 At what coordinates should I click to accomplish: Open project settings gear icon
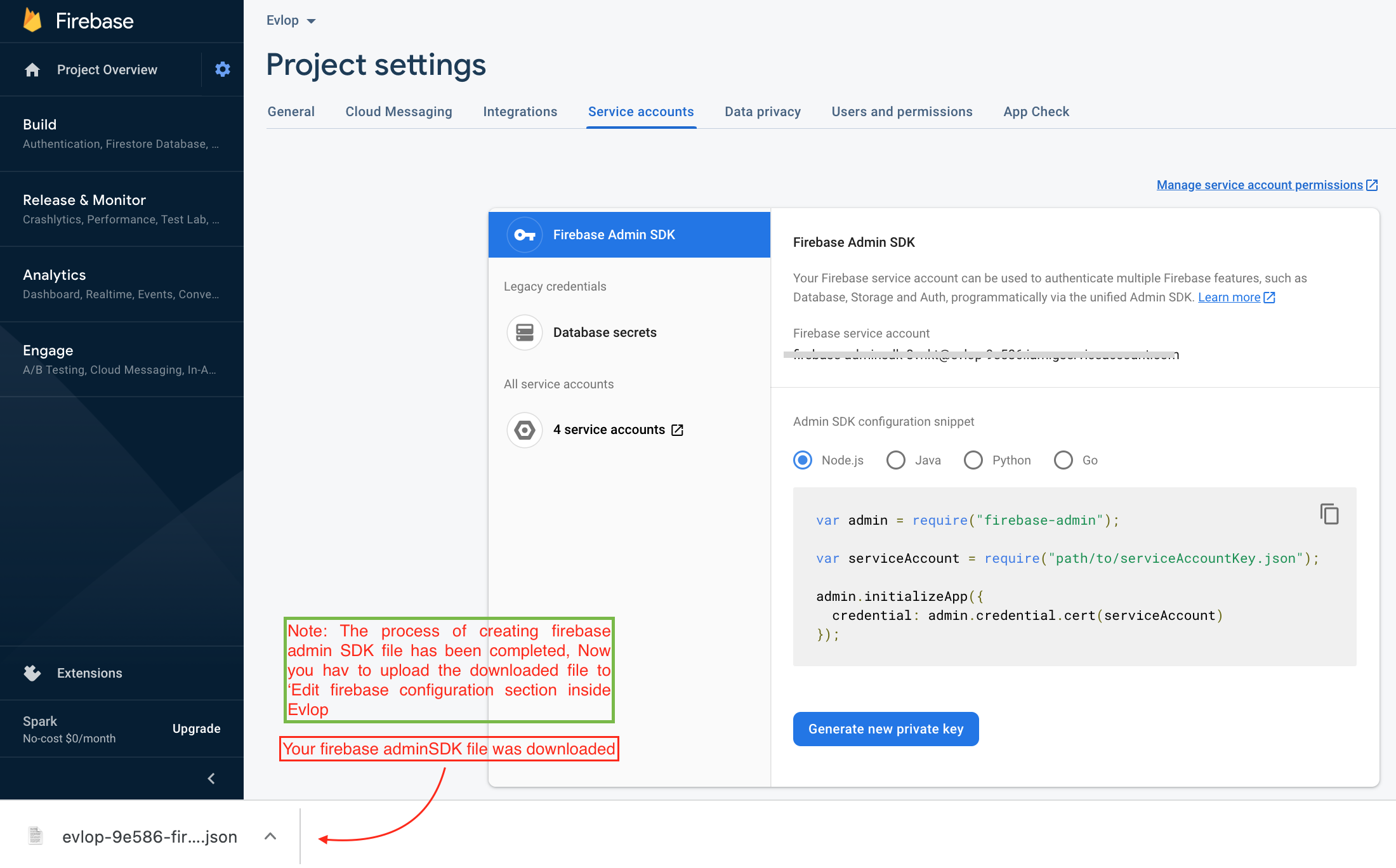click(222, 69)
